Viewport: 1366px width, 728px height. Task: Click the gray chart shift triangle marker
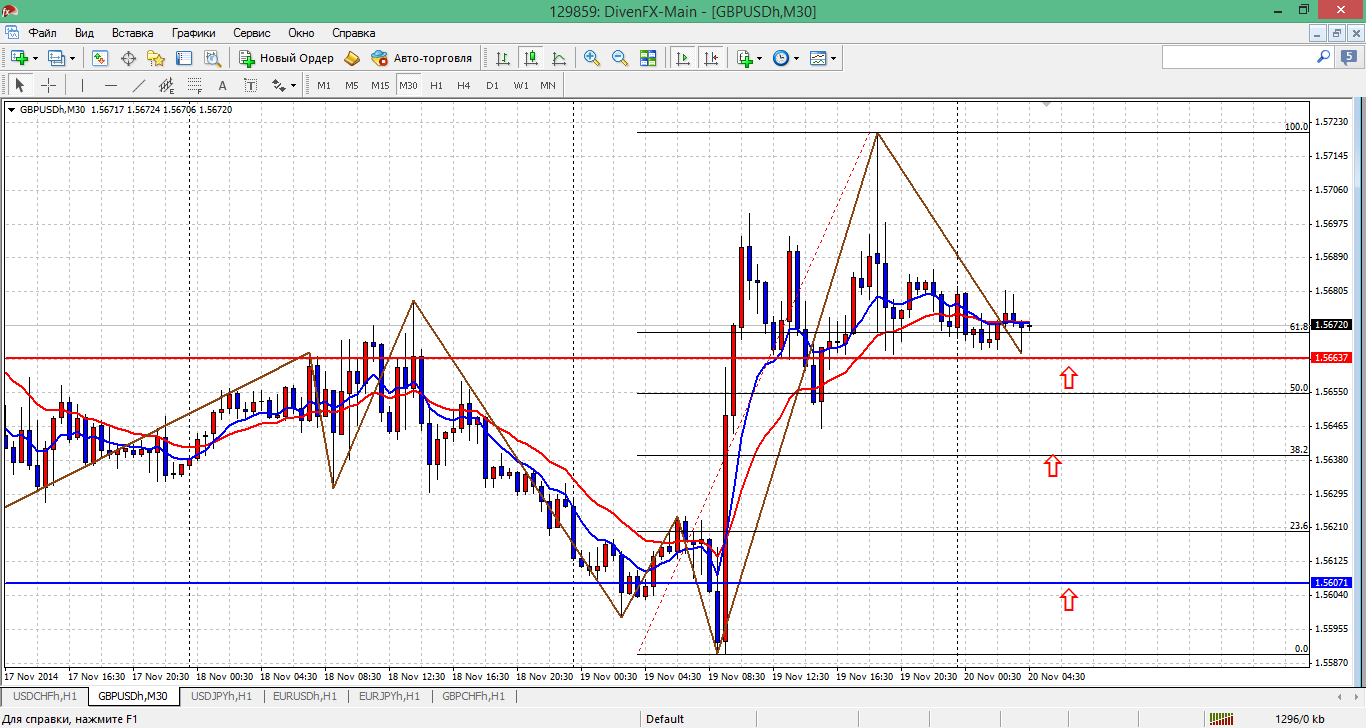click(1047, 103)
